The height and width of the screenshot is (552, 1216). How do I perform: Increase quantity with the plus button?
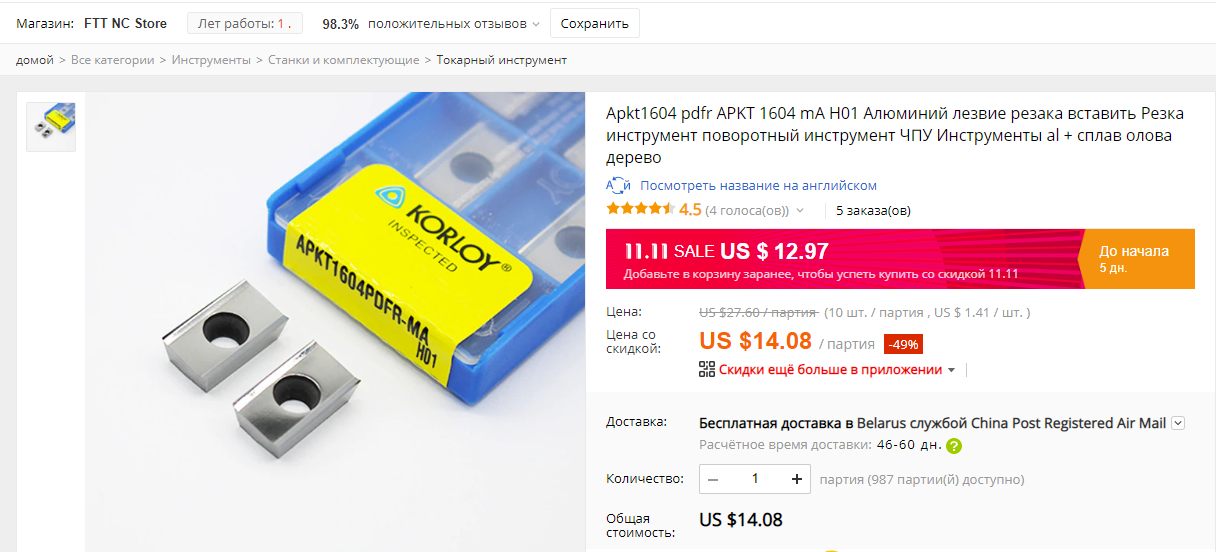tap(797, 479)
